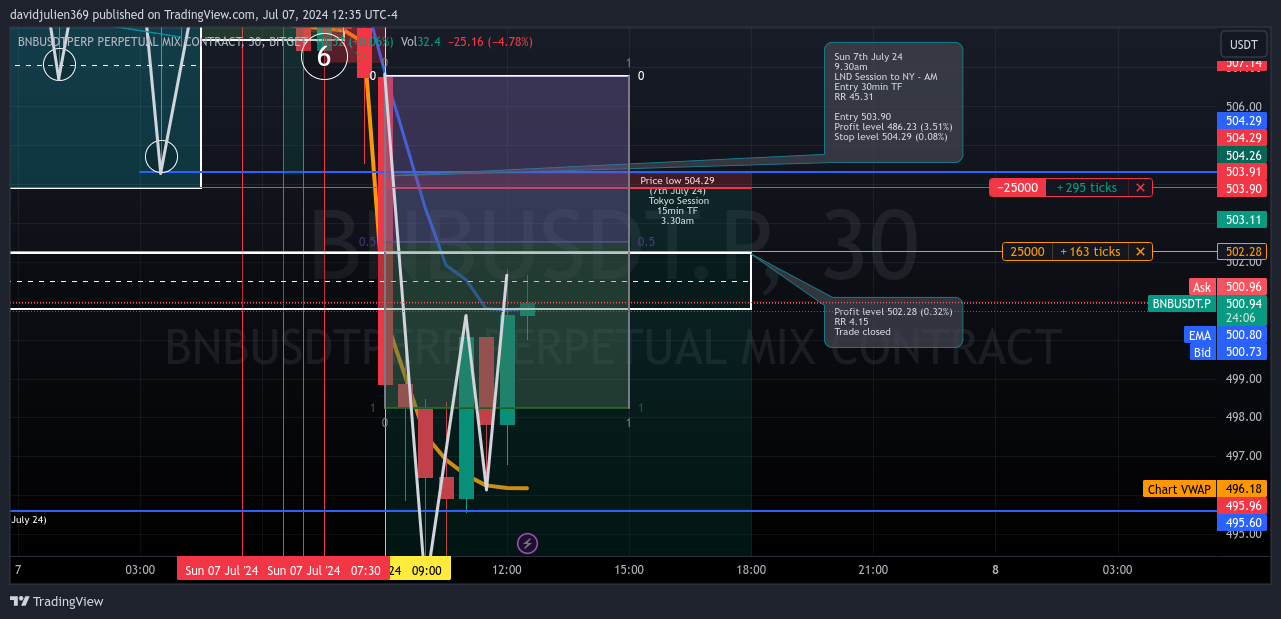Cancel the 25000 order with the orange X
1281x619 pixels.
1140,252
